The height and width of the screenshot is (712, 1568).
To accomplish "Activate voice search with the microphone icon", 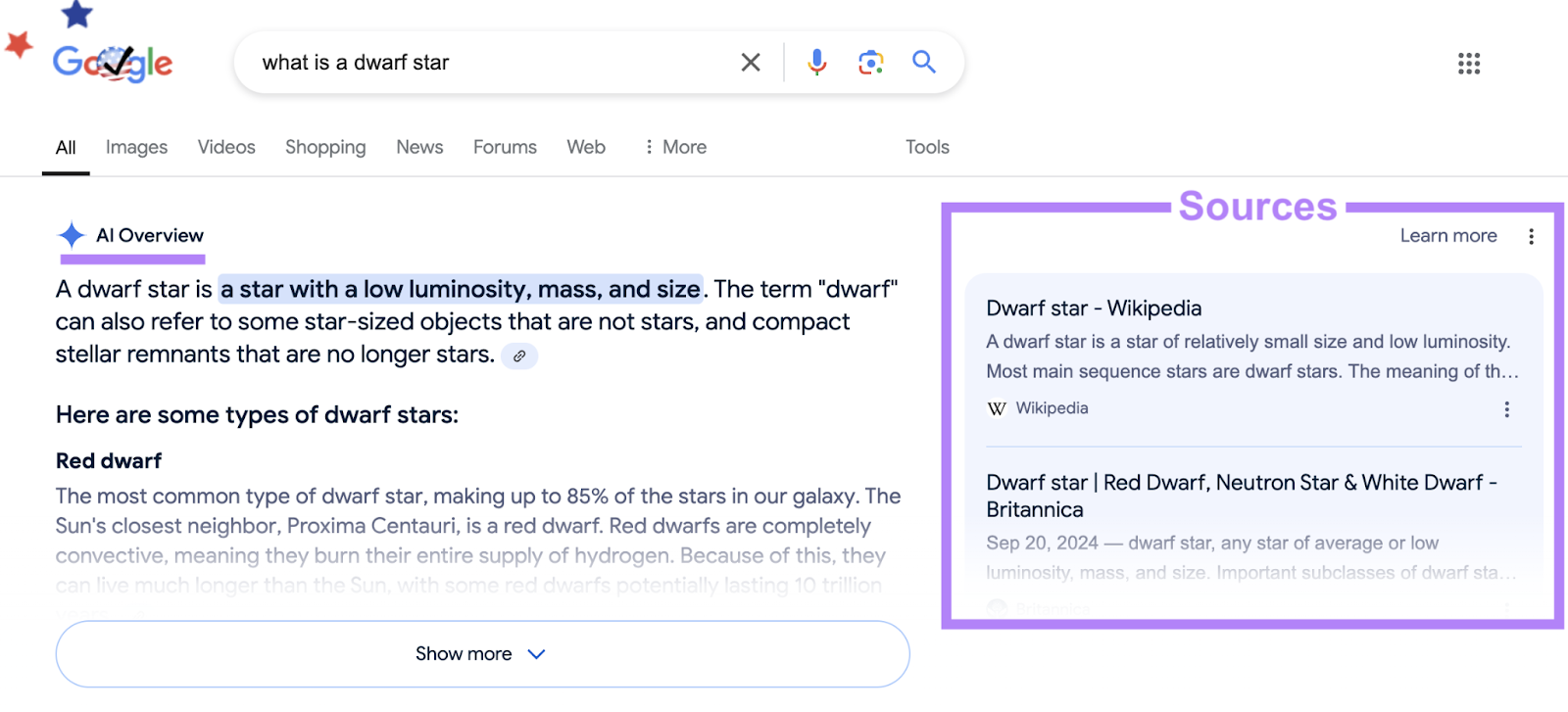I will click(815, 62).
